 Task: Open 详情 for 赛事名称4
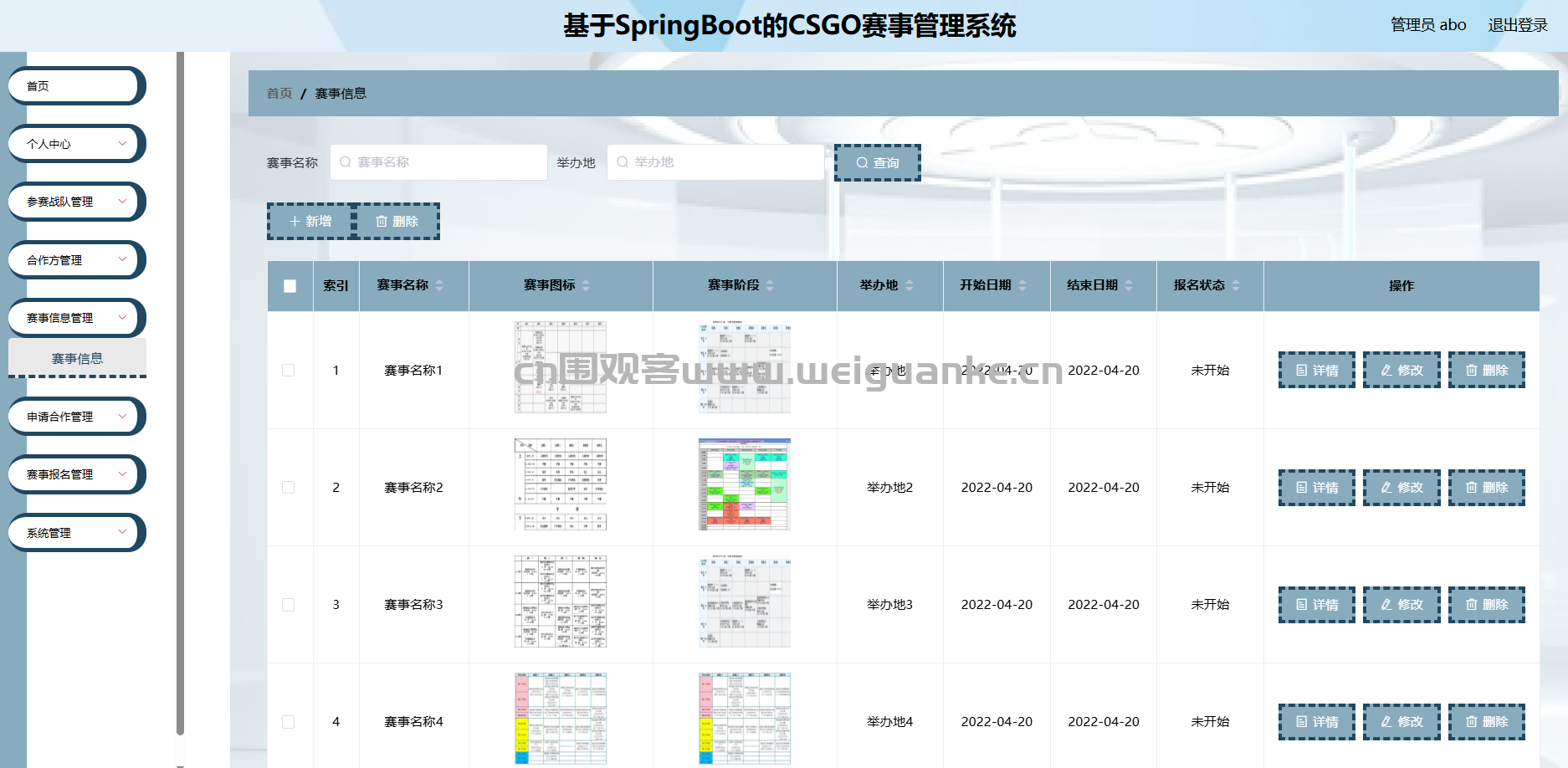click(1317, 721)
